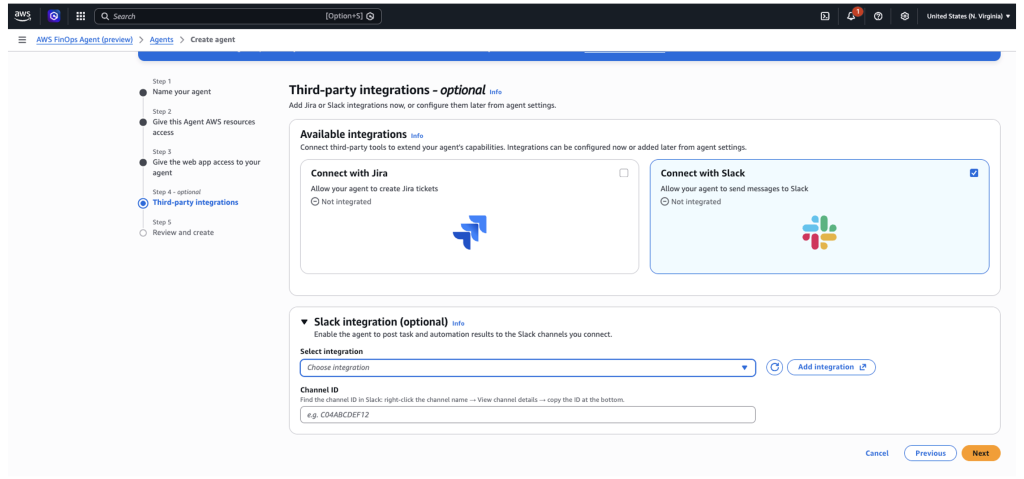The height and width of the screenshot is (479, 1024).
Task: Open the United States (N. Virginia) region menu
Action: pos(968,16)
